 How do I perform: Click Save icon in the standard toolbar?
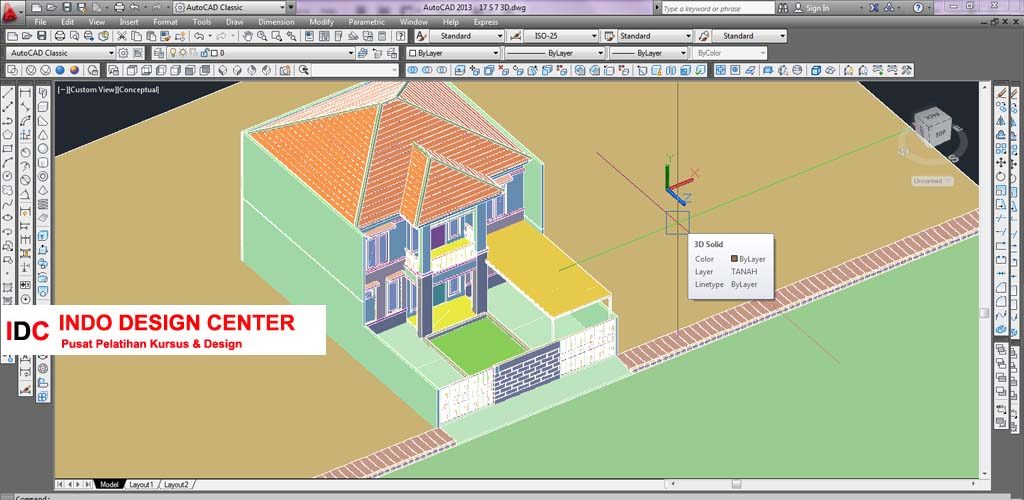[x=41, y=36]
